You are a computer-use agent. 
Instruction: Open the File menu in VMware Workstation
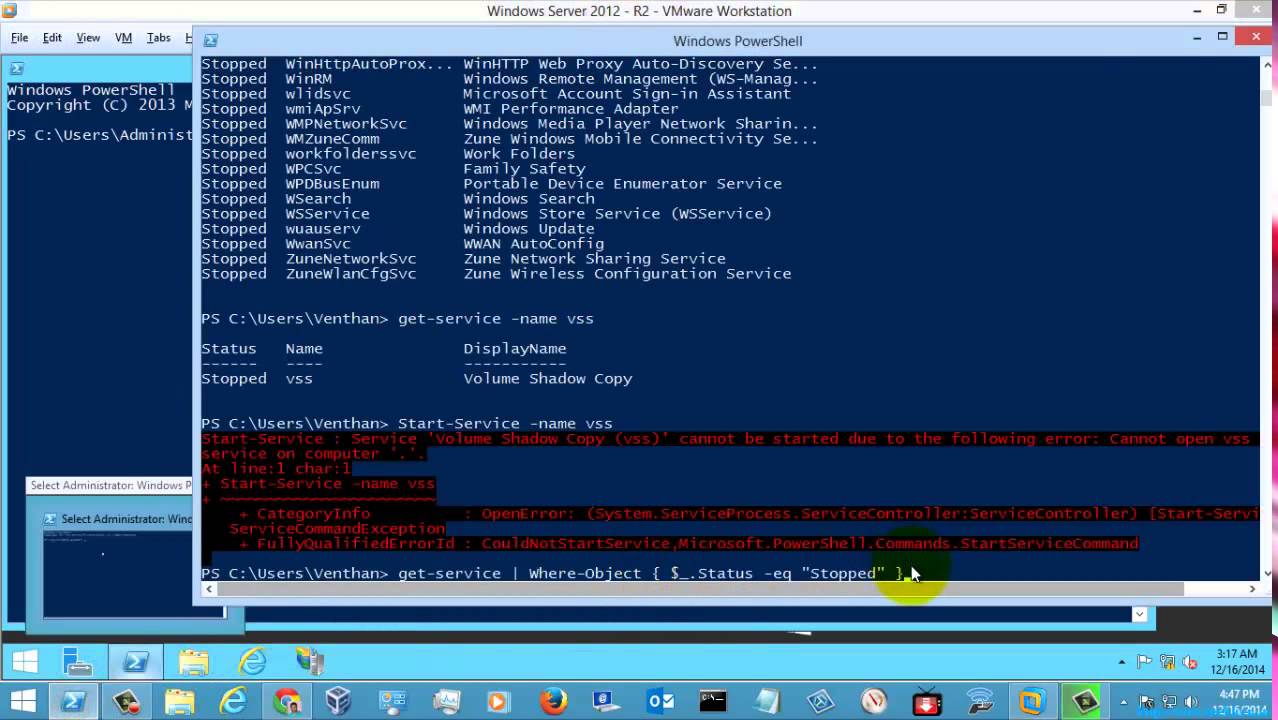click(19, 38)
